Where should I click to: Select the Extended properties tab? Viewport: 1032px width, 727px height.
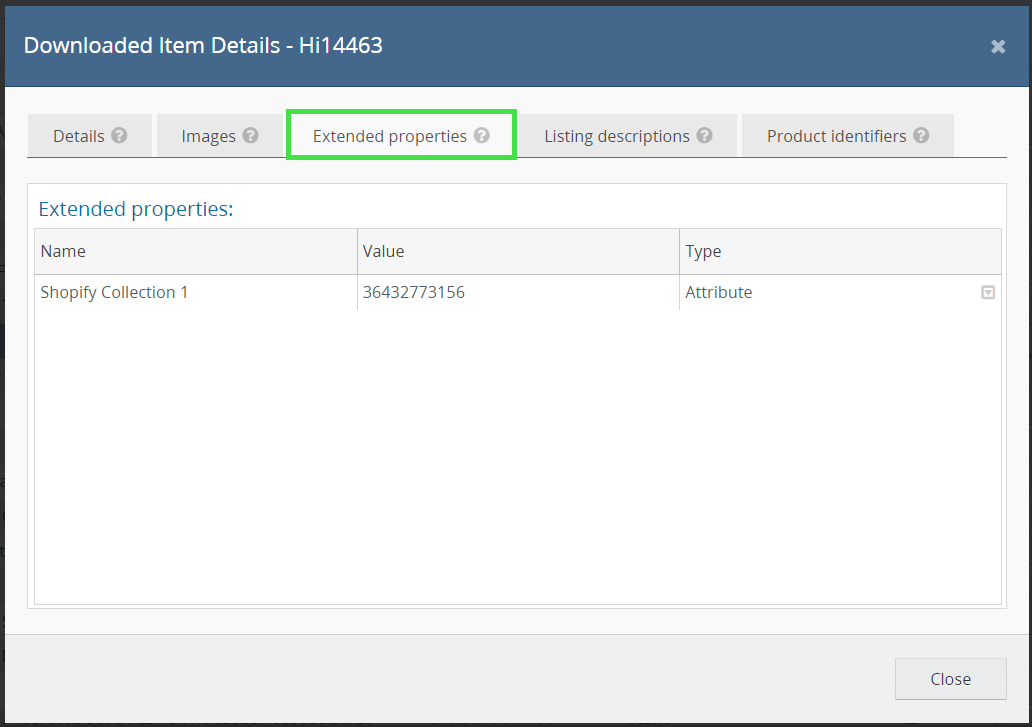tap(389, 136)
